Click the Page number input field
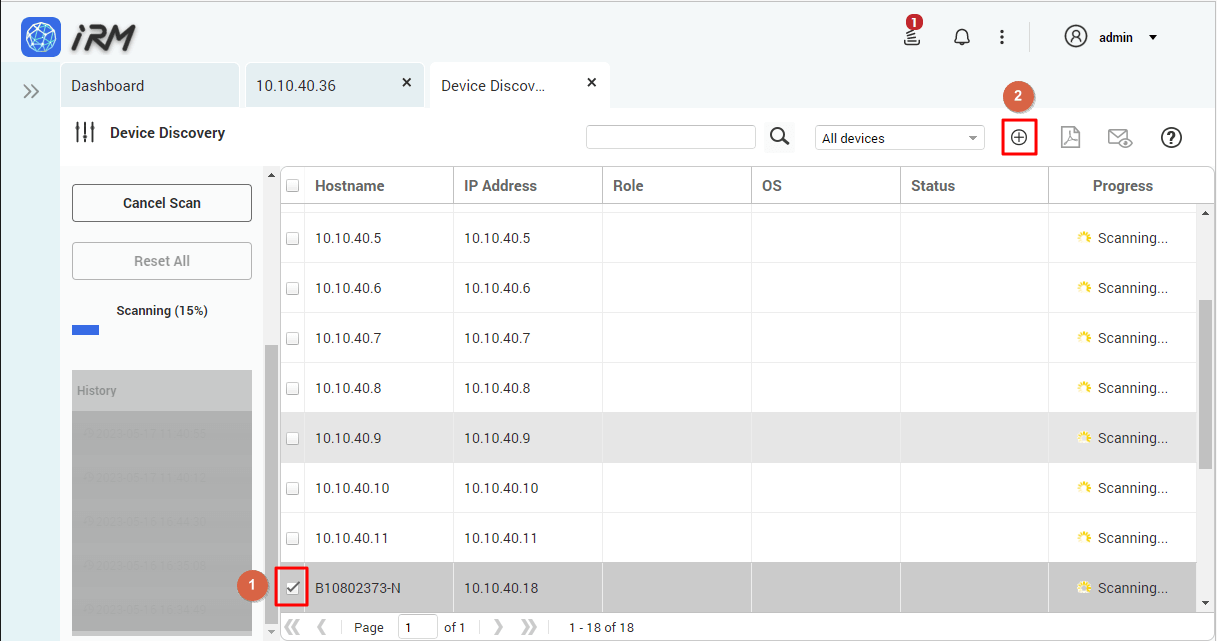This screenshot has width=1217, height=641. 417,627
